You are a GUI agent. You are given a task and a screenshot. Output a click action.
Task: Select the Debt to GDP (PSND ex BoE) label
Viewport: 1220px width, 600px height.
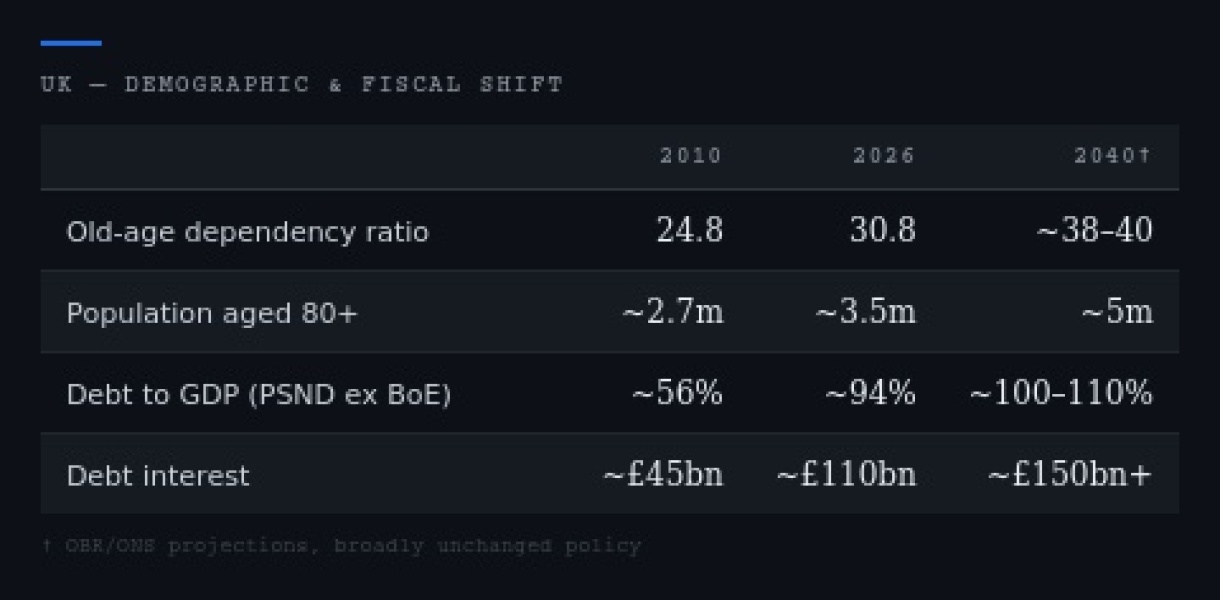259,395
